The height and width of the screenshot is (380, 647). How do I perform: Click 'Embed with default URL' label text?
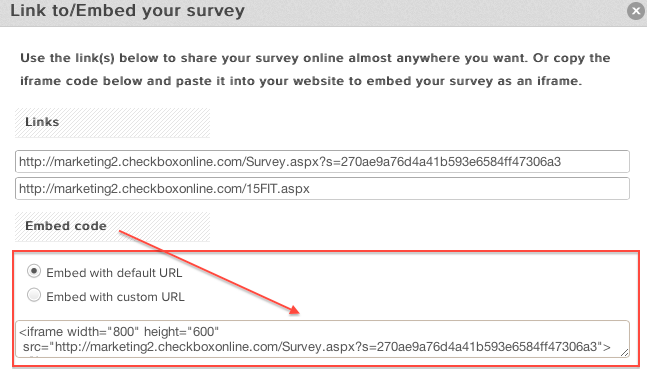(114, 273)
